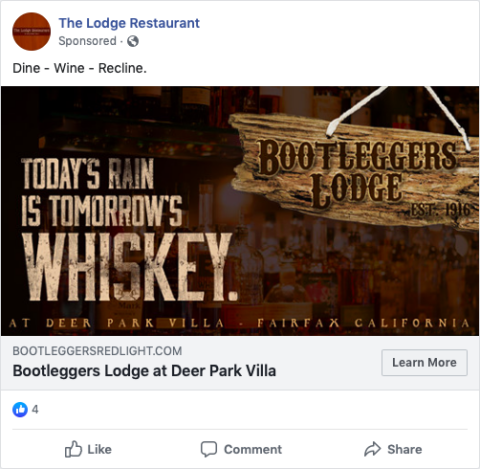The height and width of the screenshot is (469, 480).
Task: Open the BOOTLEGGERSREDLIGHT.COM link
Action: click(97, 351)
